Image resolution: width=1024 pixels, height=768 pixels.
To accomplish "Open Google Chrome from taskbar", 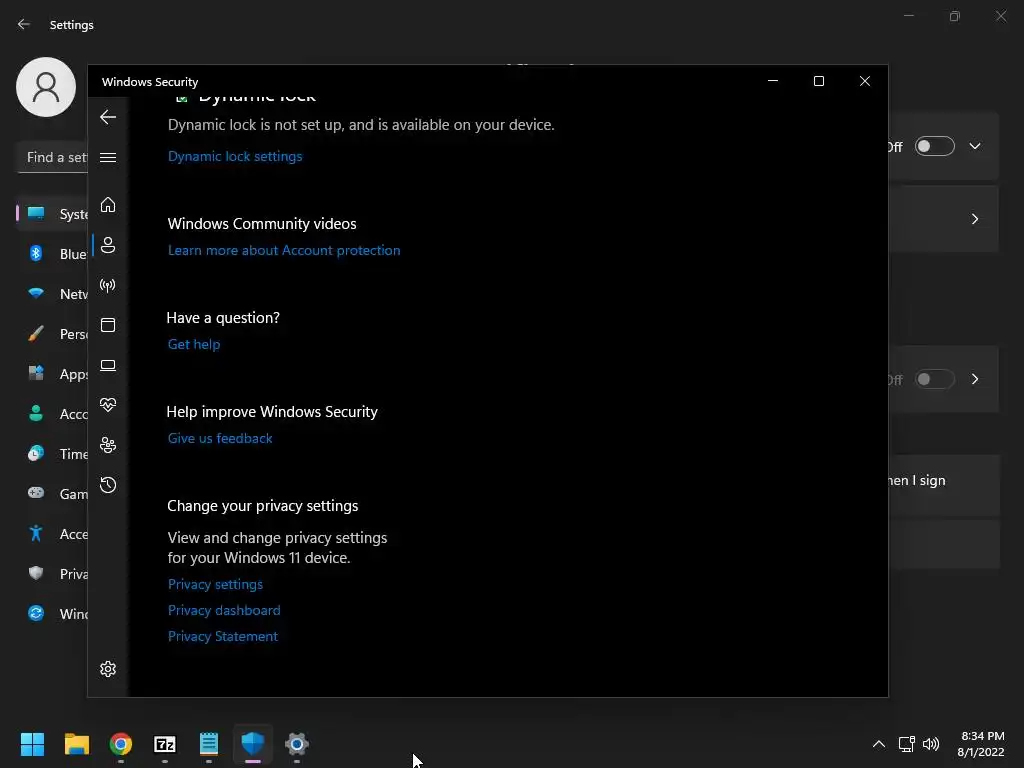I will 121,744.
